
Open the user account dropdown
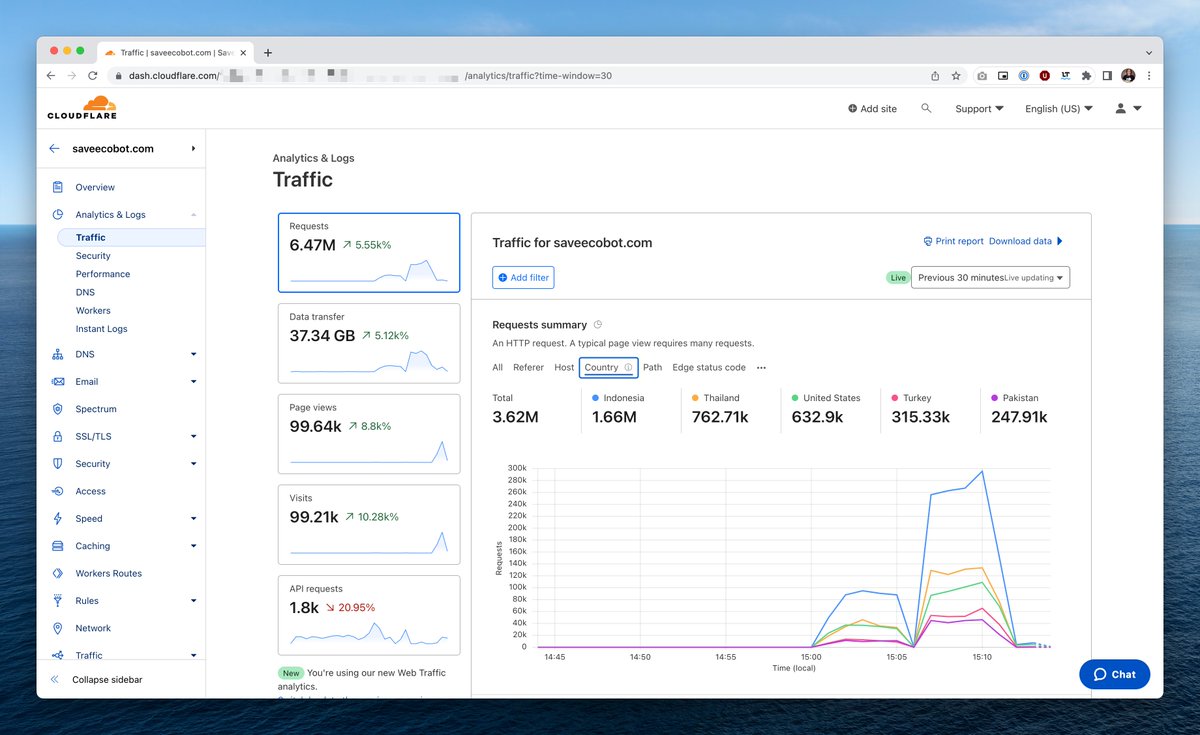[x=1128, y=108]
